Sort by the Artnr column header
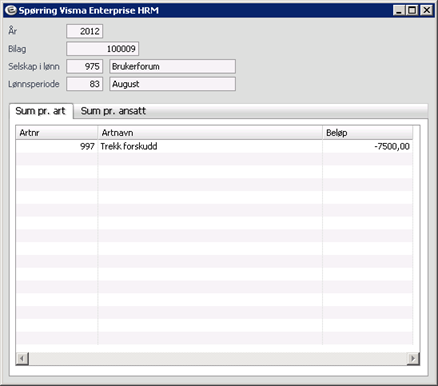 [x=57, y=133]
